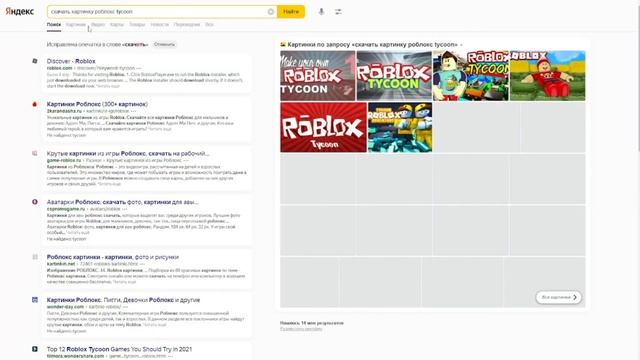Open Крутые картинки из игры Роблокс result
640x360 pixels.
pos(128,153)
